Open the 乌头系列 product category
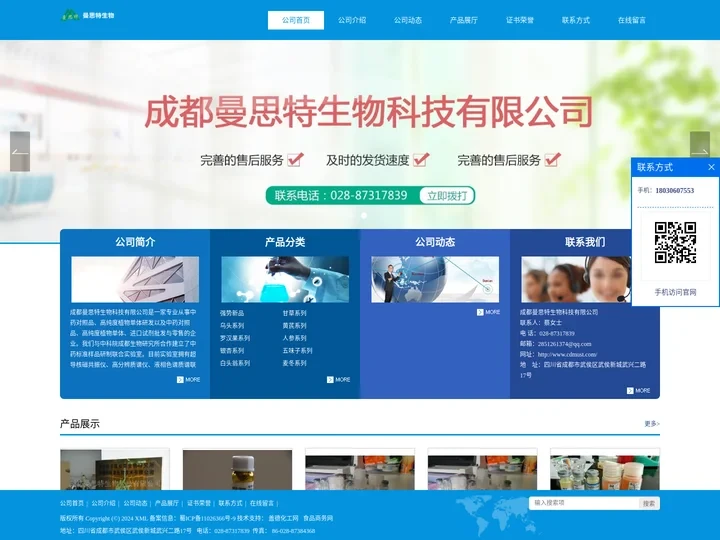720x540 pixels. (232, 326)
